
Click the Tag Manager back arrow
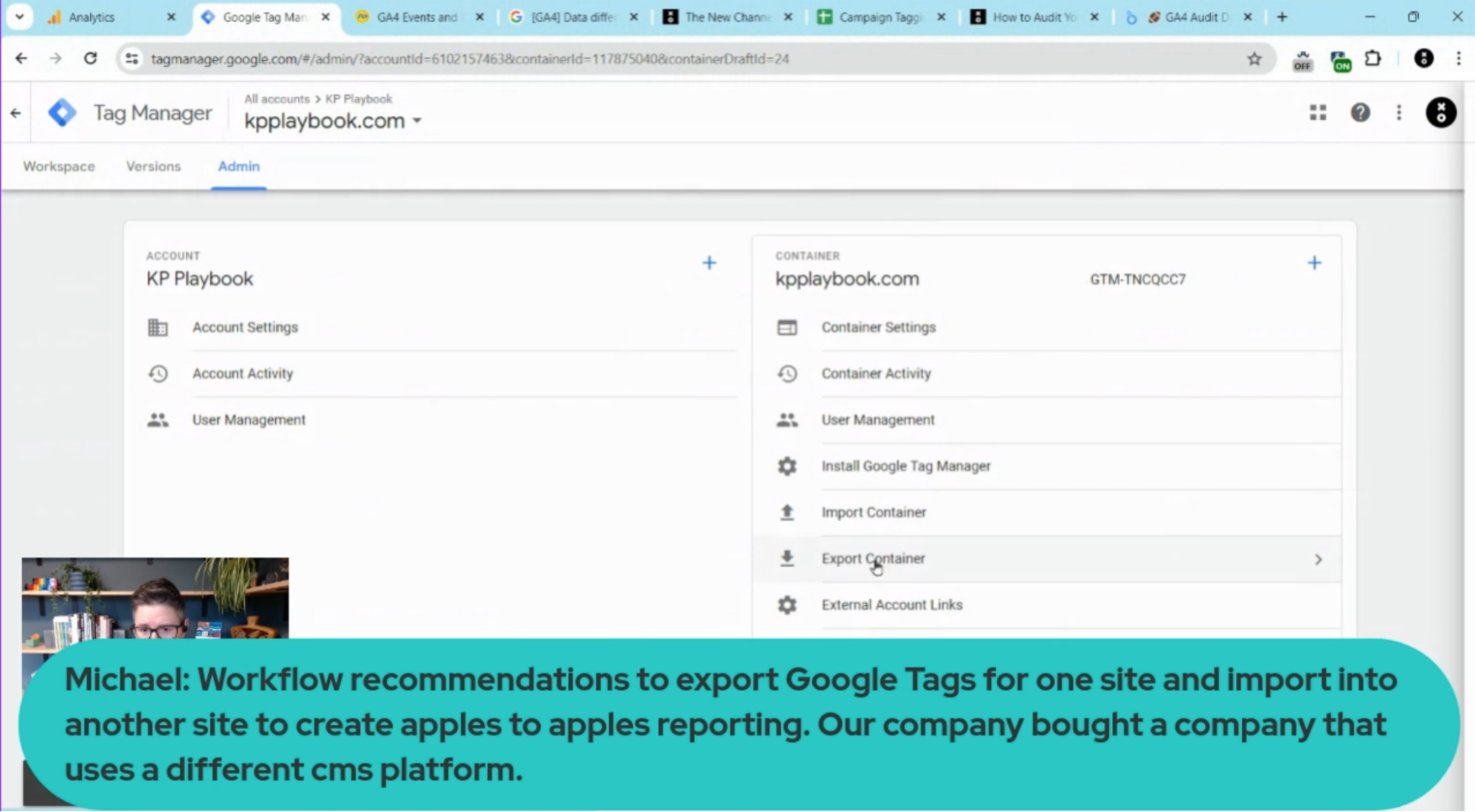tap(15, 113)
